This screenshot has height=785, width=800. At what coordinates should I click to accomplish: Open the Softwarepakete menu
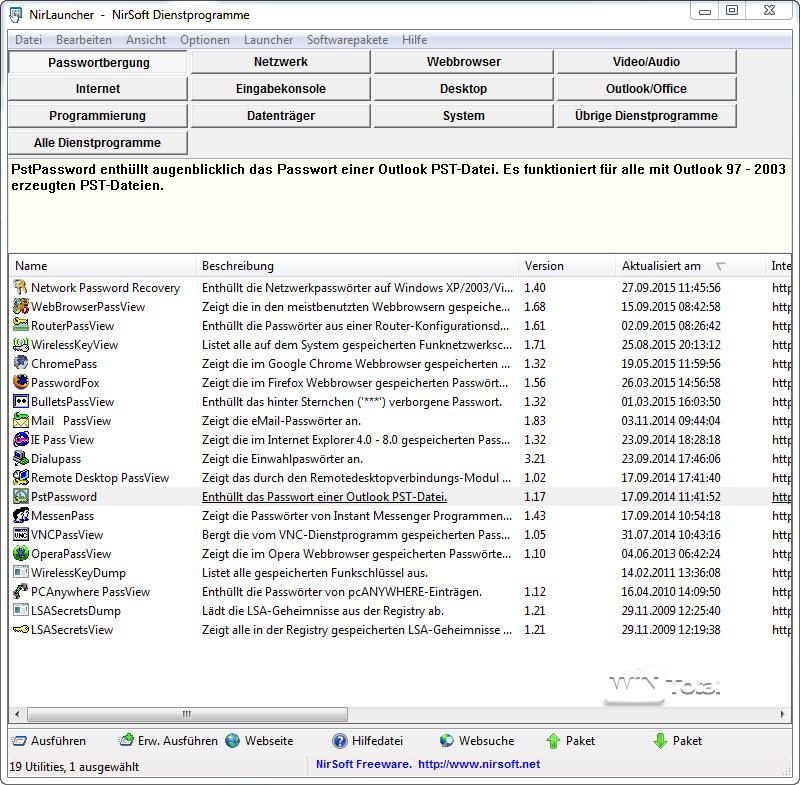click(x=347, y=40)
